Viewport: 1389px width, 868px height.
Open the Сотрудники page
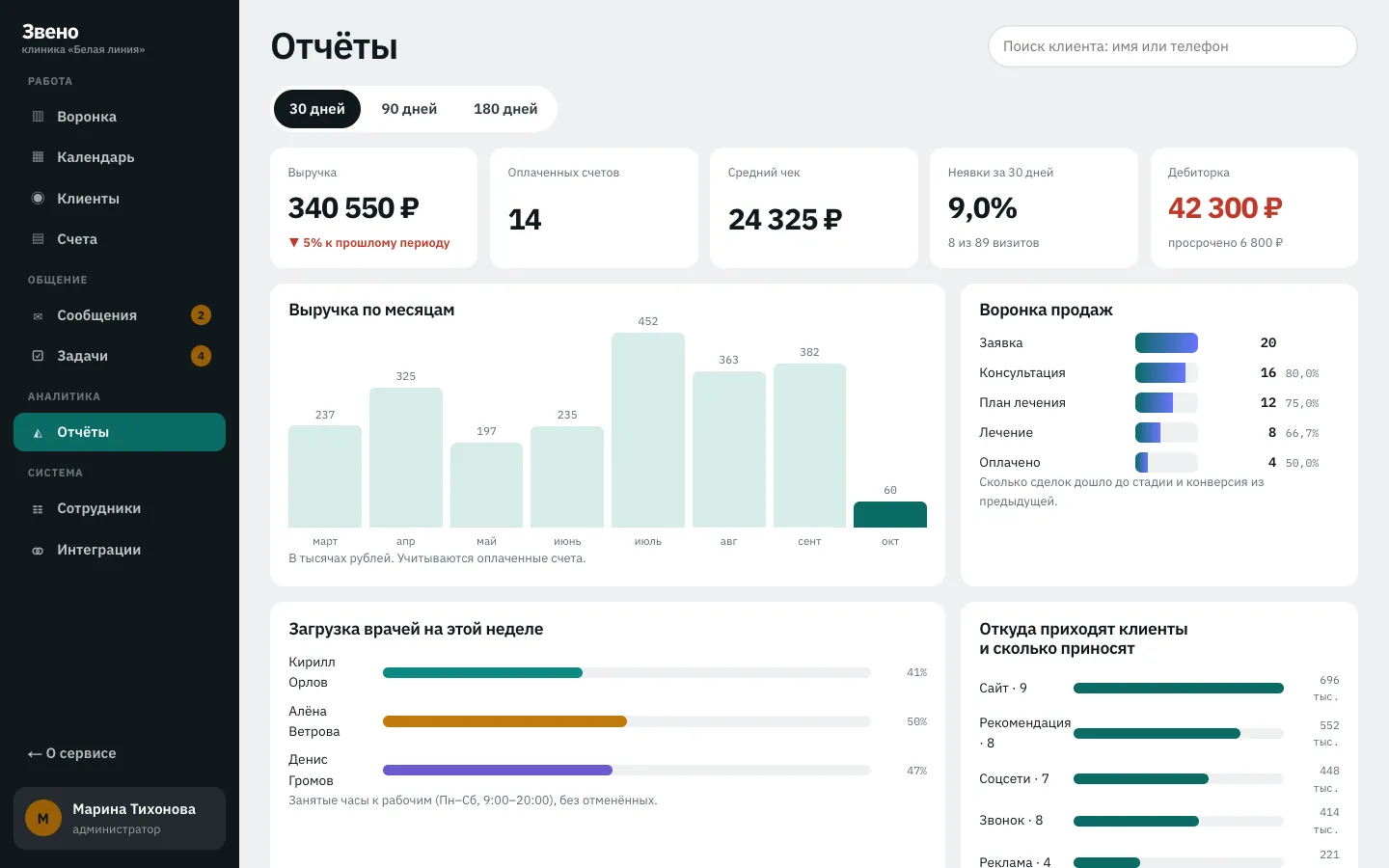(x=120, y=508)
